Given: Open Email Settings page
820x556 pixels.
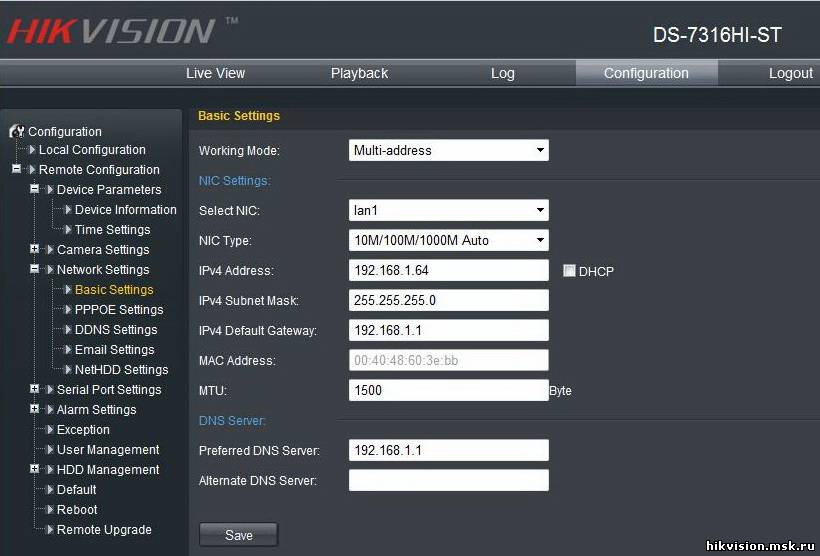Looking at the screenshot, I should point(115,349).
